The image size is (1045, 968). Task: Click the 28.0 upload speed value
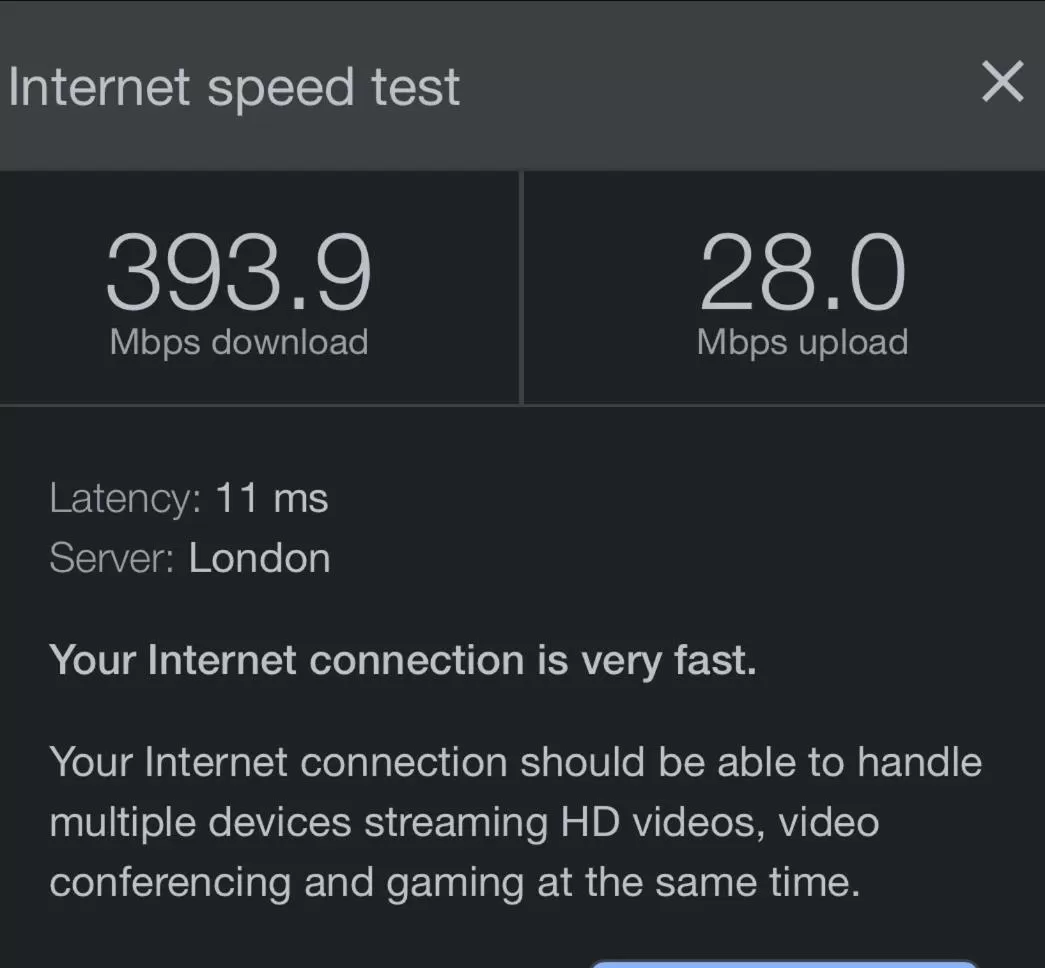[802, 273]
